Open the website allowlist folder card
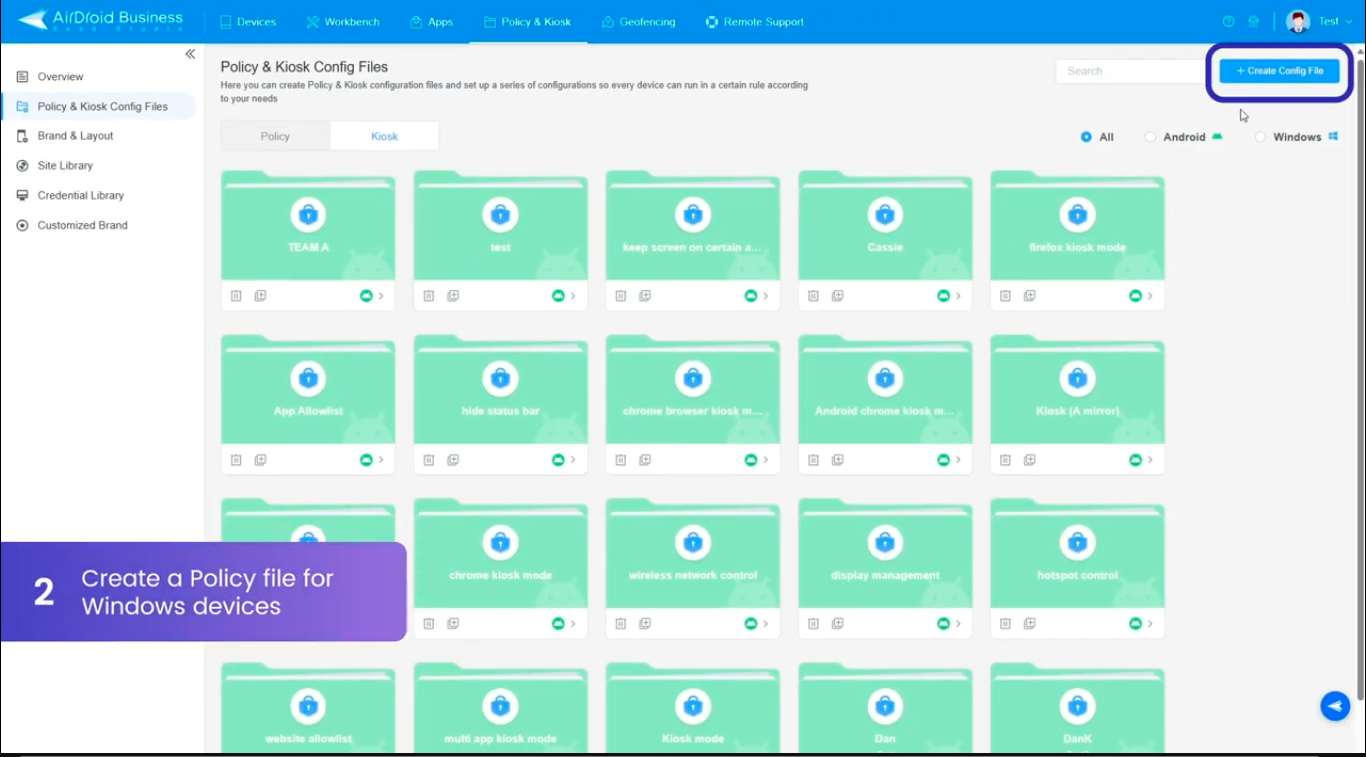Image resolution: width=1366 pixels, height=757 pixels. click(308, 708)
